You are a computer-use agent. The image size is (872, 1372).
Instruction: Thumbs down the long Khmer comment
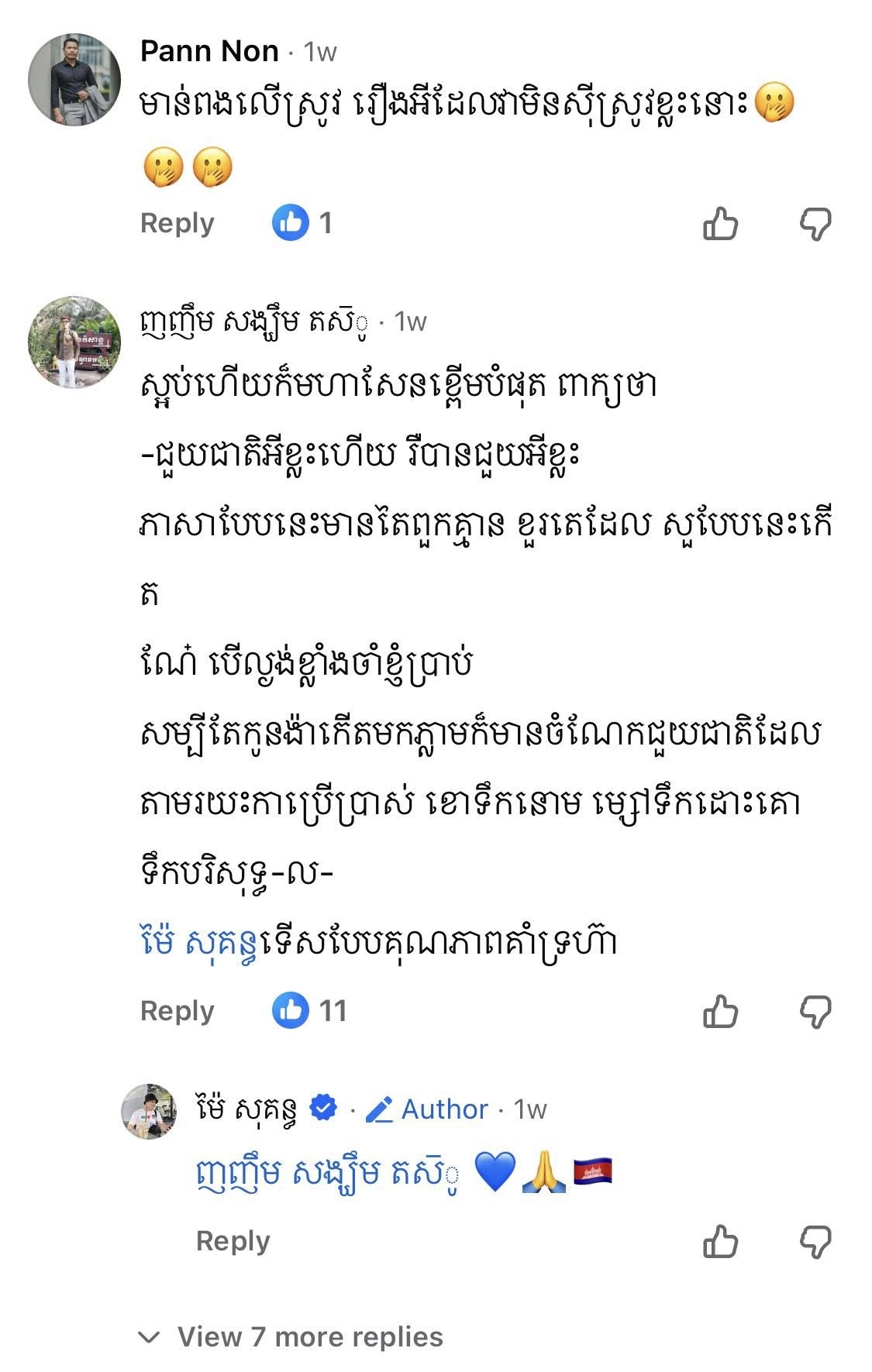point(815,1012)
